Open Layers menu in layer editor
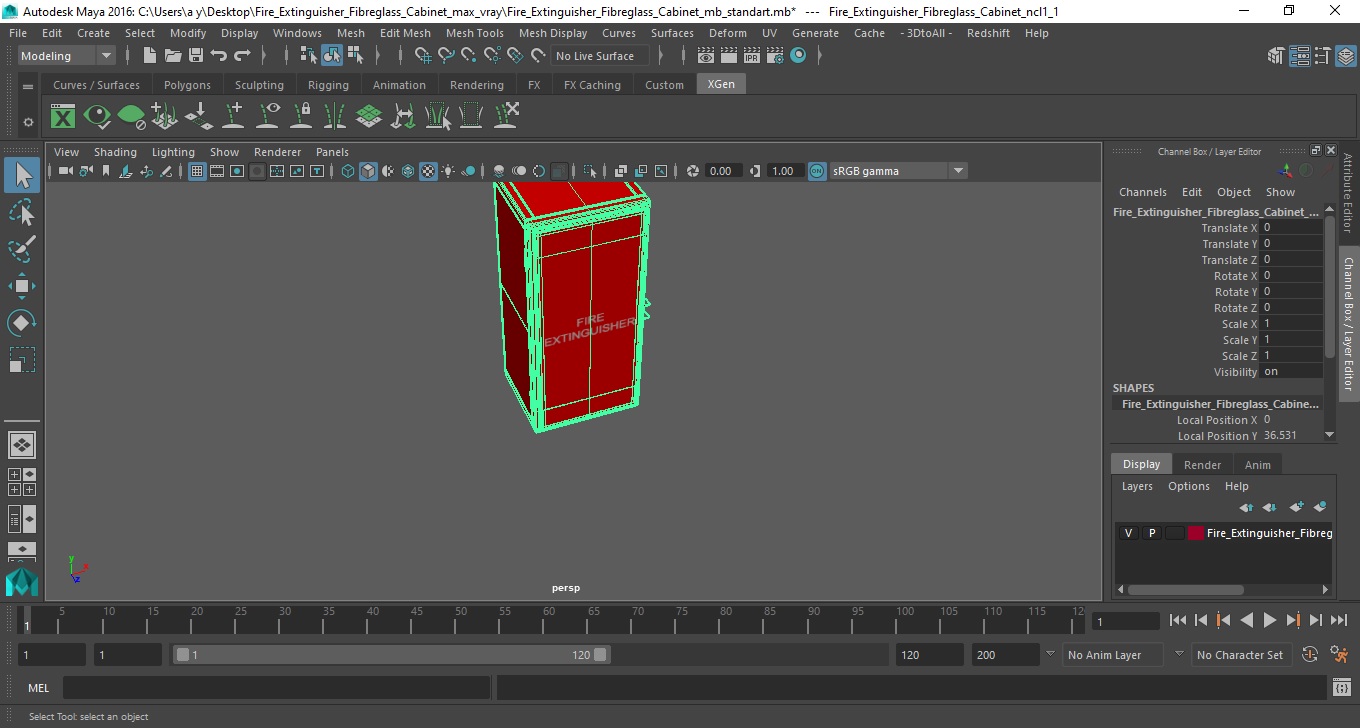This screenshot has height=728, width=1360. (1137, 486)
